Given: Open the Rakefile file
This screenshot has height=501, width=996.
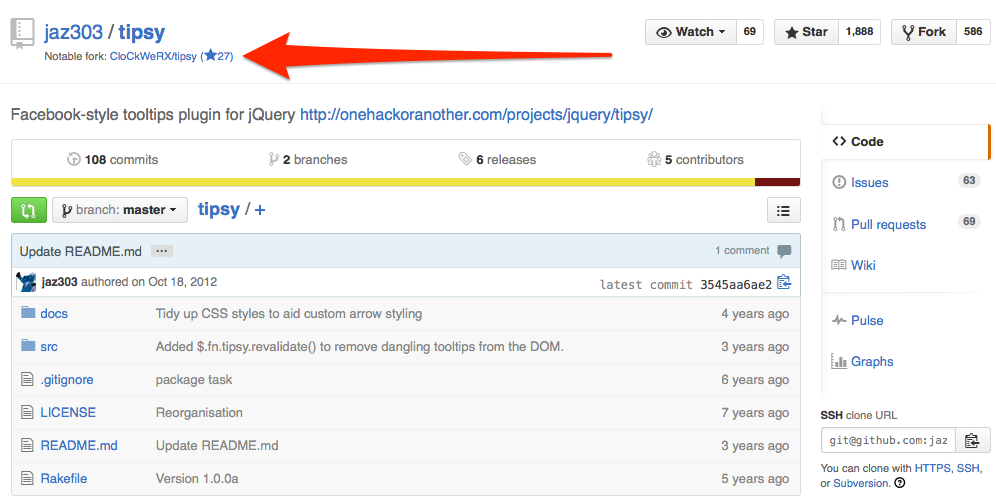Looking at the screenshot, I should pyautogui.click(x=64, y=479).
